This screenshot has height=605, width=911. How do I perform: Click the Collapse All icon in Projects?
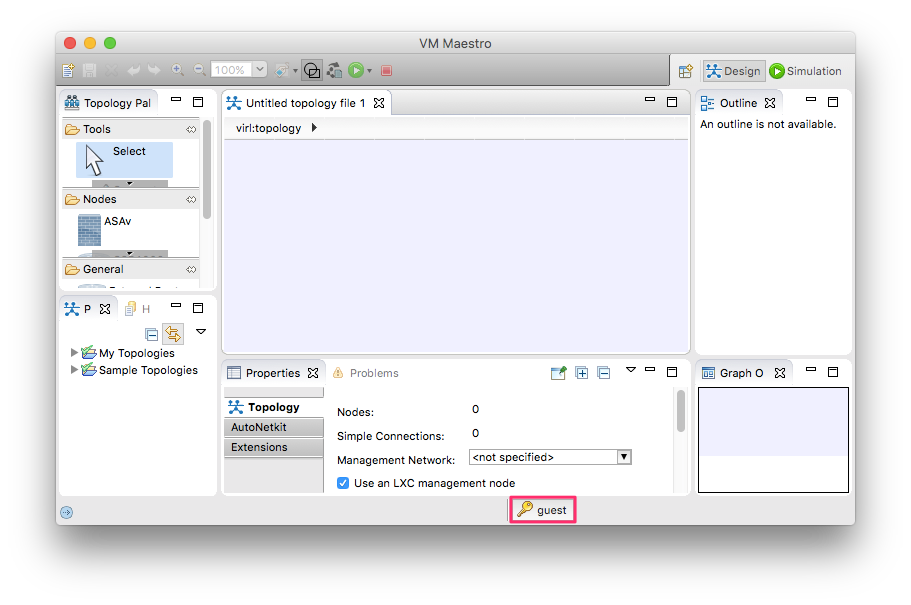pyautogui.click(x=152, y=334)
